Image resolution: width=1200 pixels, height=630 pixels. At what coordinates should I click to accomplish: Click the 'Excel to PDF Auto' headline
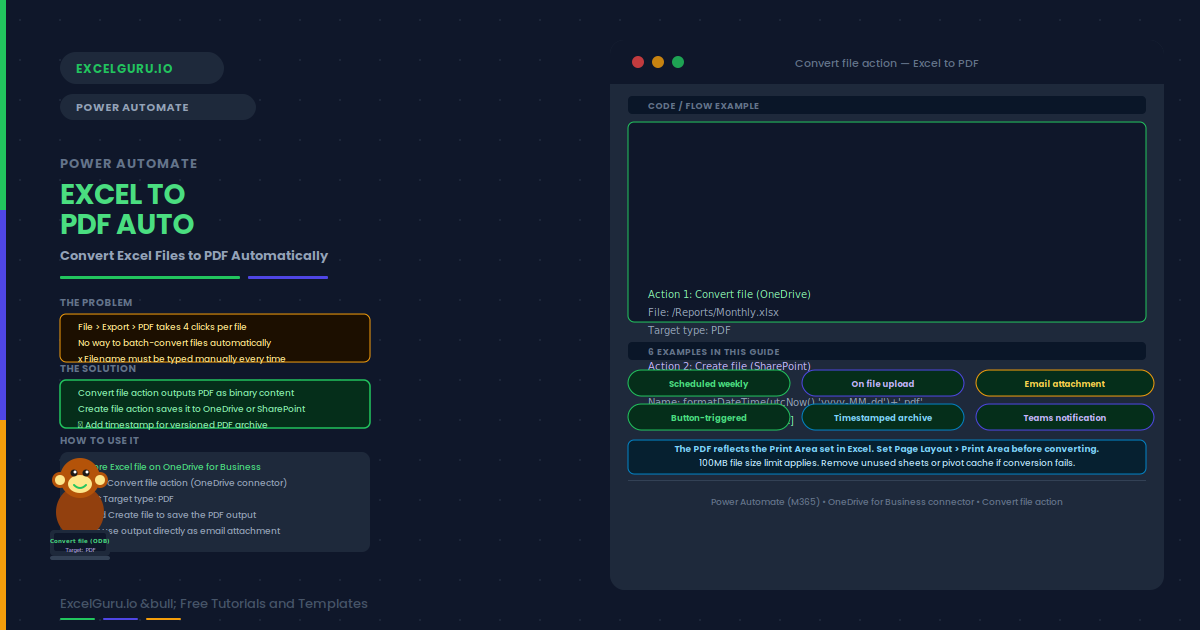pyautogui.click(x=127, y=208)
